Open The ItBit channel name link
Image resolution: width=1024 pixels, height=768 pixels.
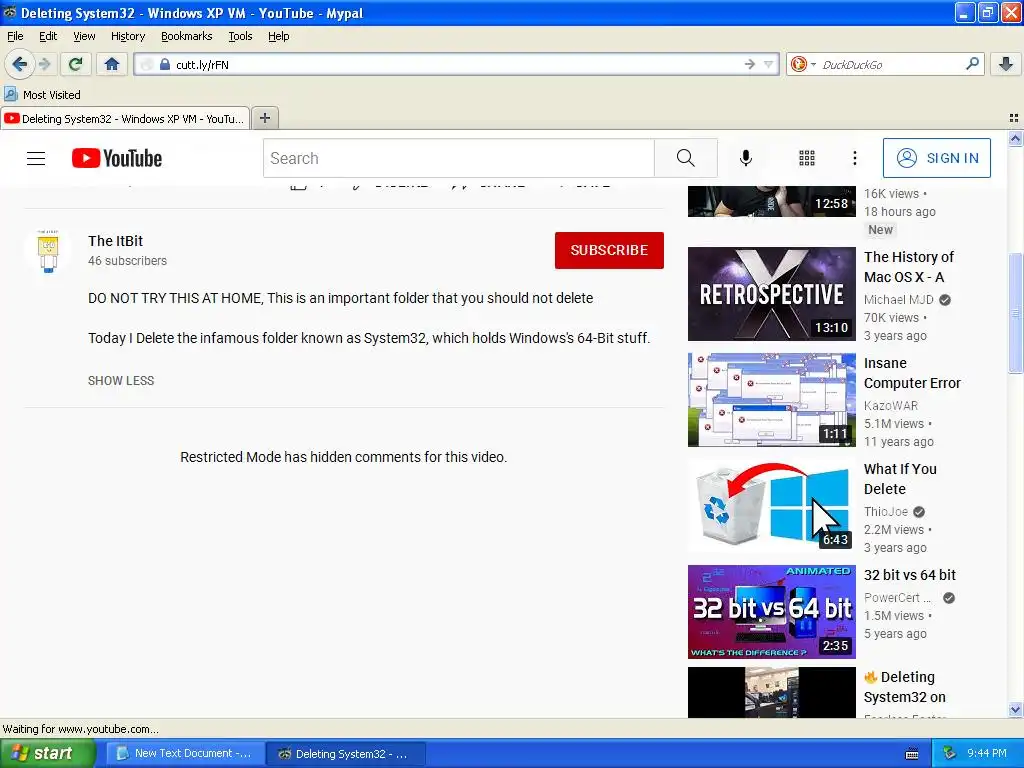pos(116,241)
